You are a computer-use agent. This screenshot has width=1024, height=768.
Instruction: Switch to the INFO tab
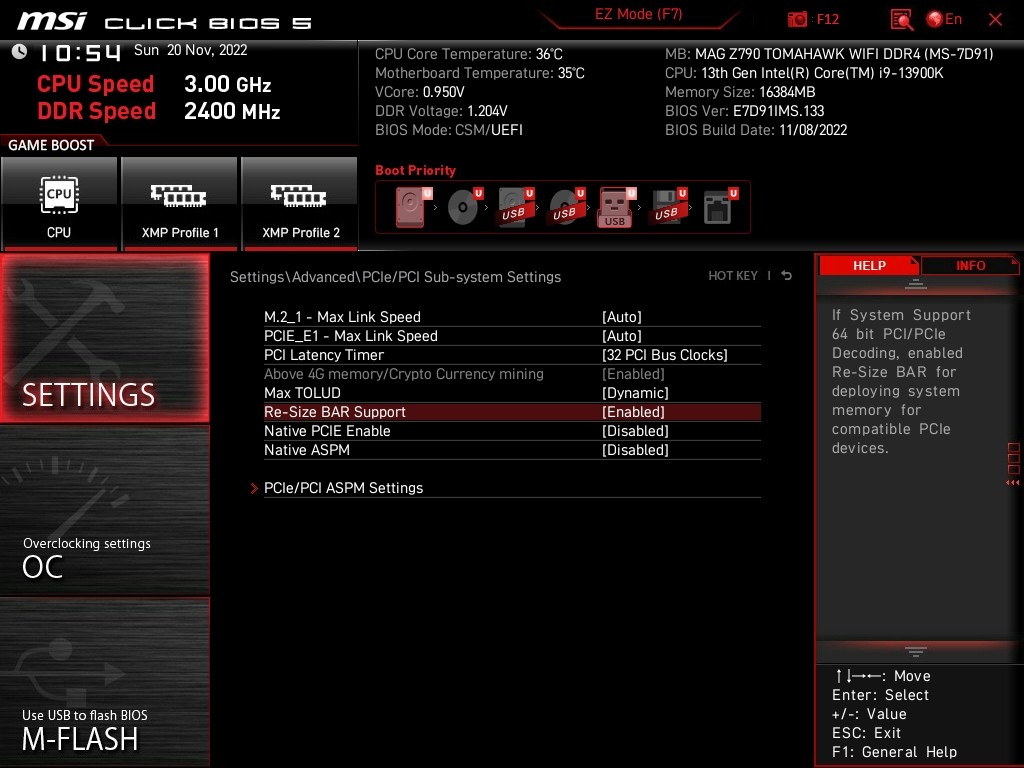[x=970, y=265]
